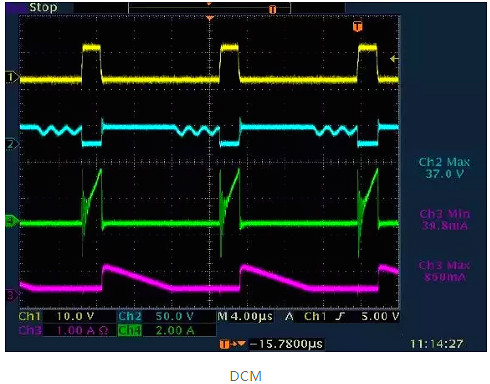Click the trigger source 'Ch1' readout
The width and height of the screenshot is (490, 384).
314,316
